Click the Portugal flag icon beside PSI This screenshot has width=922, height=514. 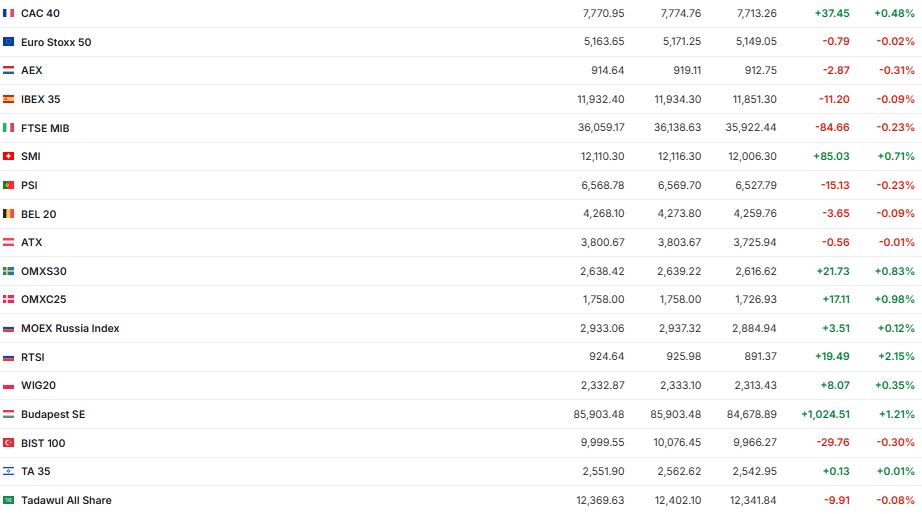[9, 185]
